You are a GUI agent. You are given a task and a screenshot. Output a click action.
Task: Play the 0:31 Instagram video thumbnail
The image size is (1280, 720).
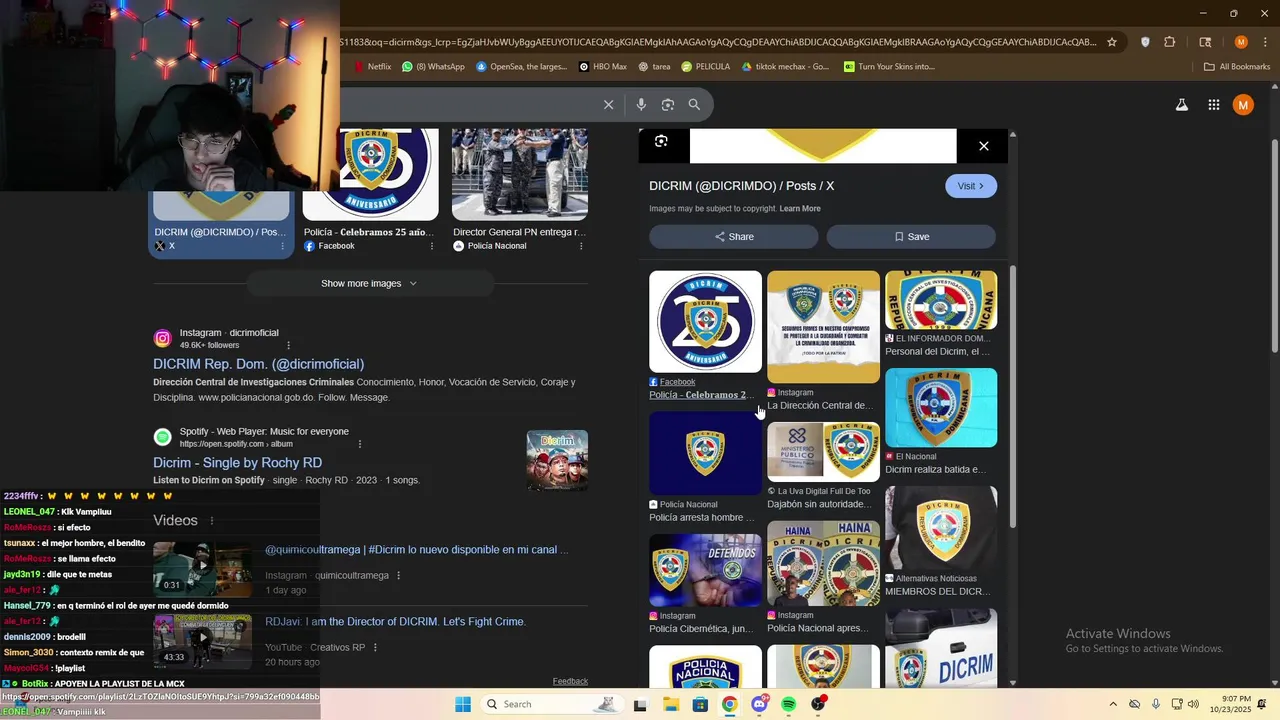pos(202,569)
